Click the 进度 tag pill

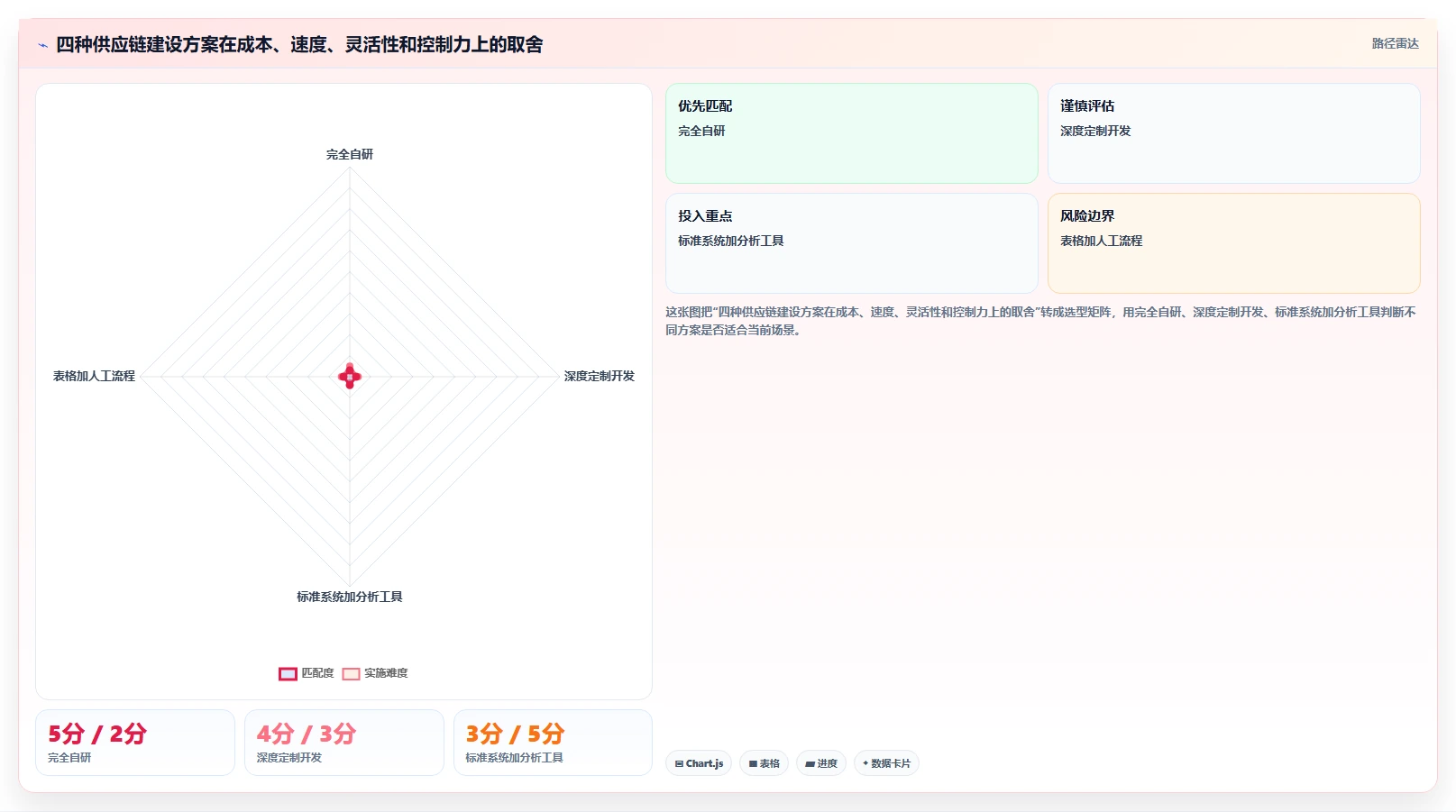[x=821, y=763]
